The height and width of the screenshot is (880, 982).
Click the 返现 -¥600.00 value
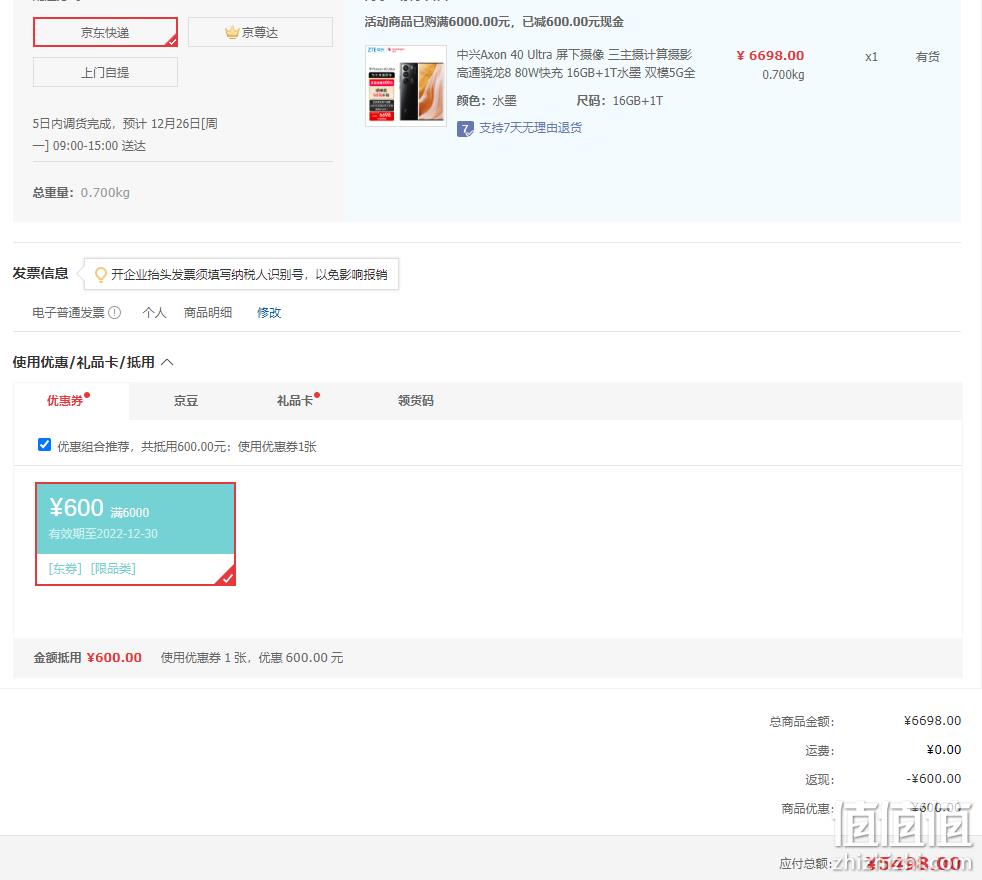(933, 778)
